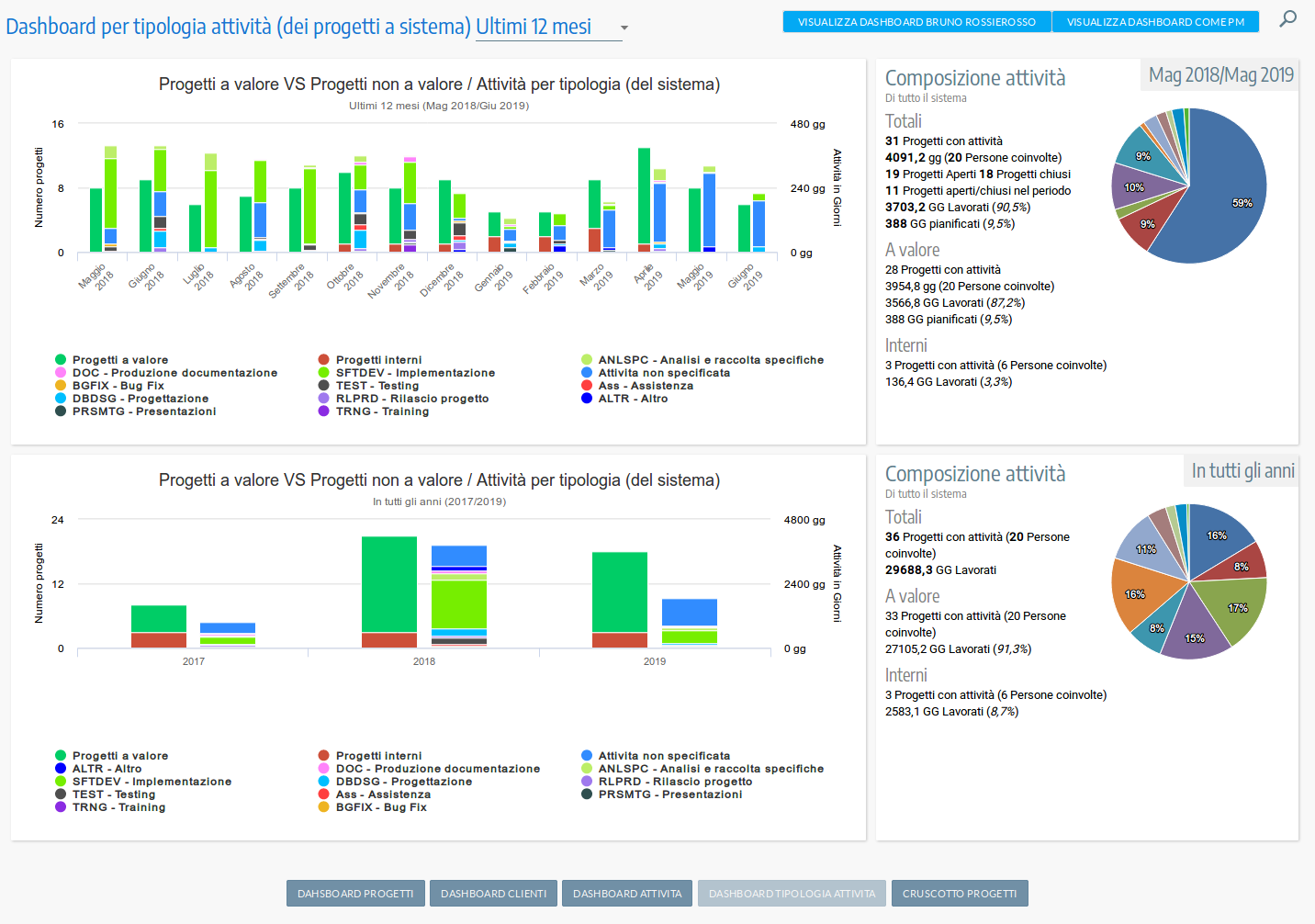Open "CRUSCOTTO PROGETTI"
This screenshot has height=924, width=1315.
[959, 893]
